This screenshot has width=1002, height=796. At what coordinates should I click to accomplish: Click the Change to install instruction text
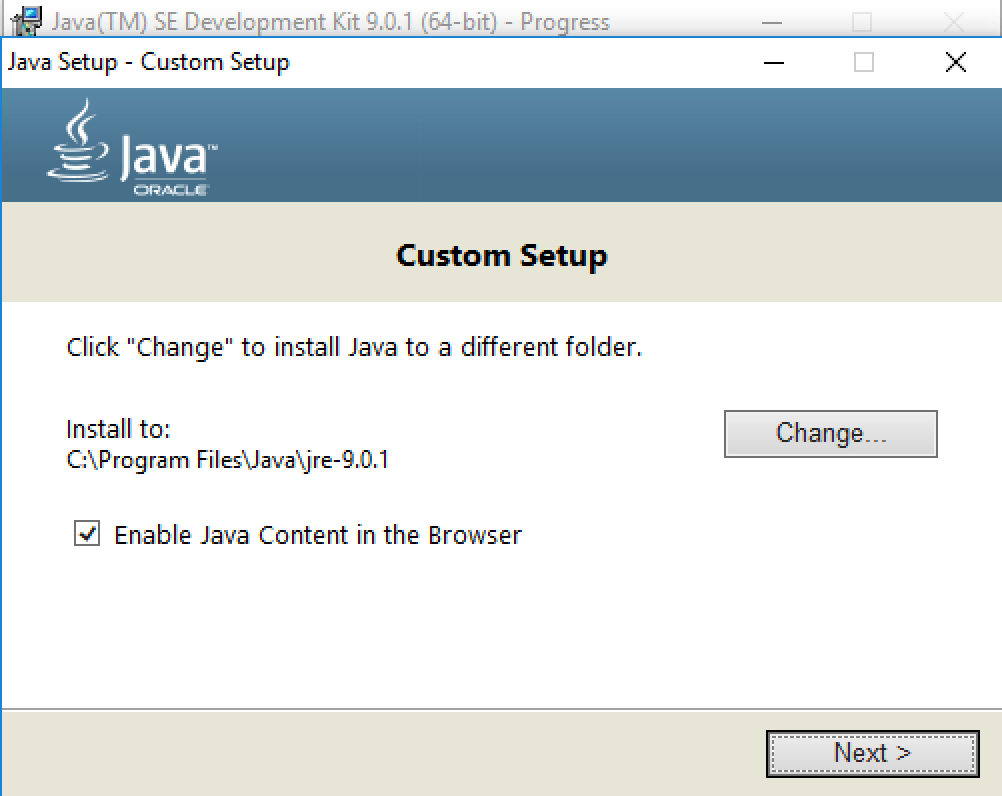click(354, 347)
